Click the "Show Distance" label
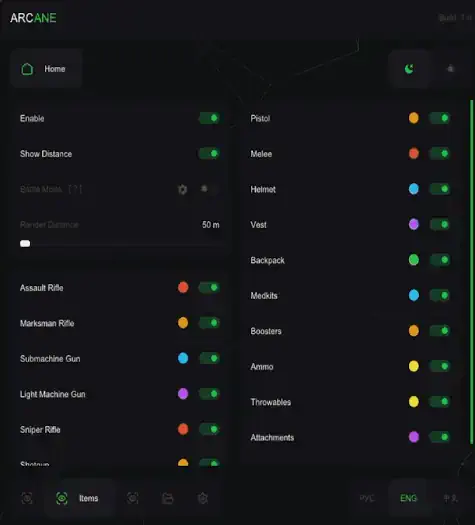The height and width of the screenshot is (525, 475). coord(46,154)
